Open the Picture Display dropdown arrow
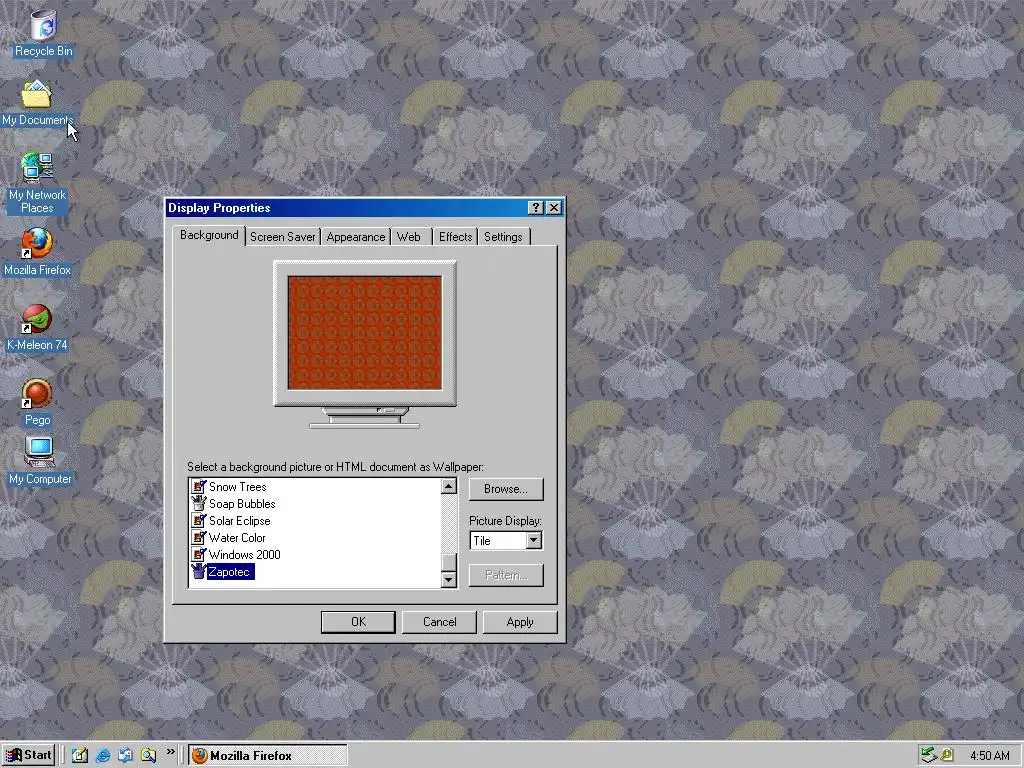 pyautogui.click(x=534, y=540)
